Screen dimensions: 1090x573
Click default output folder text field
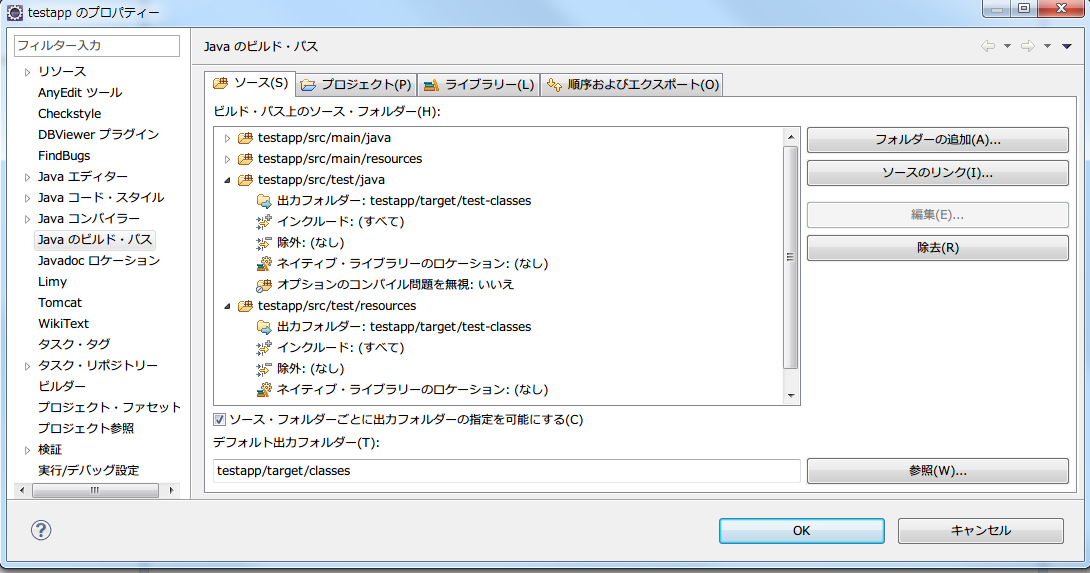pos(507,471)
